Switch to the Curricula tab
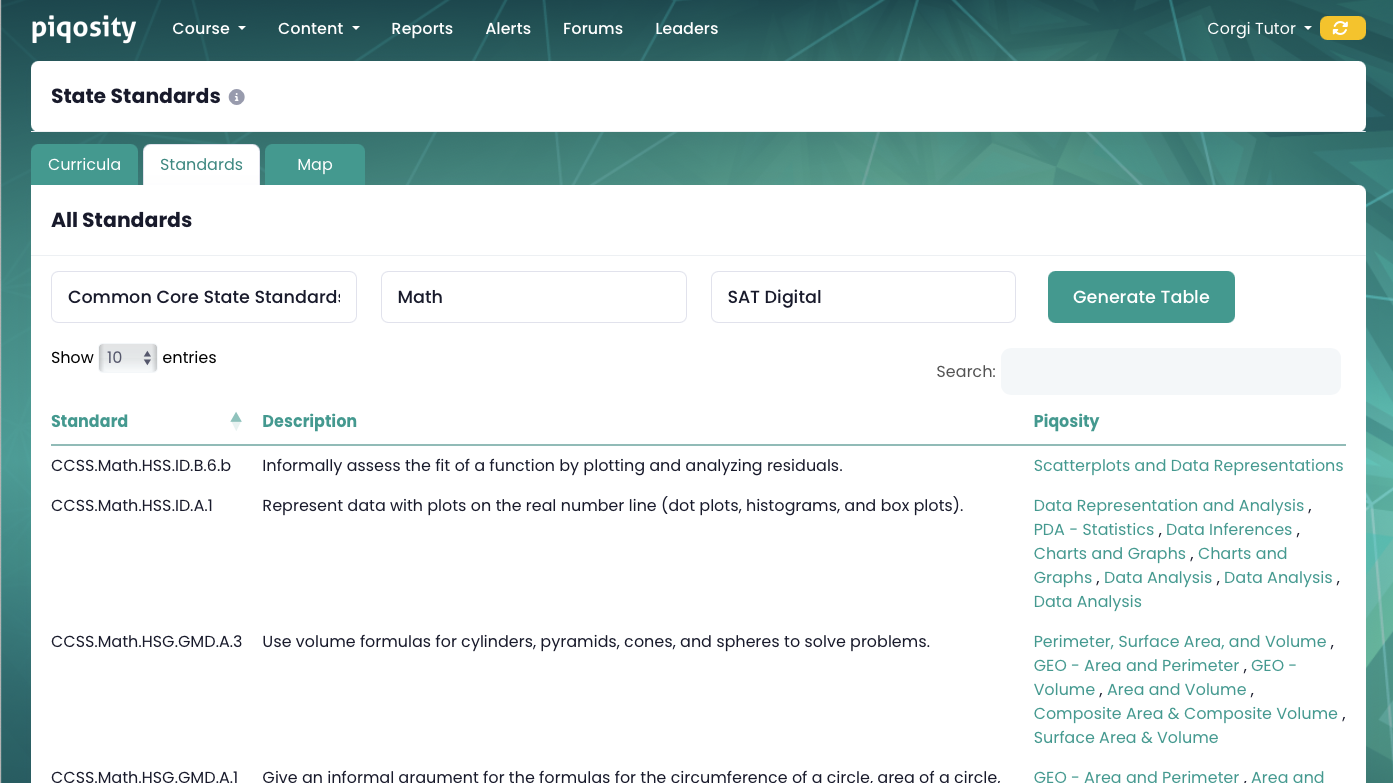This screenshot has width=1393, height=783. point(85,165)
